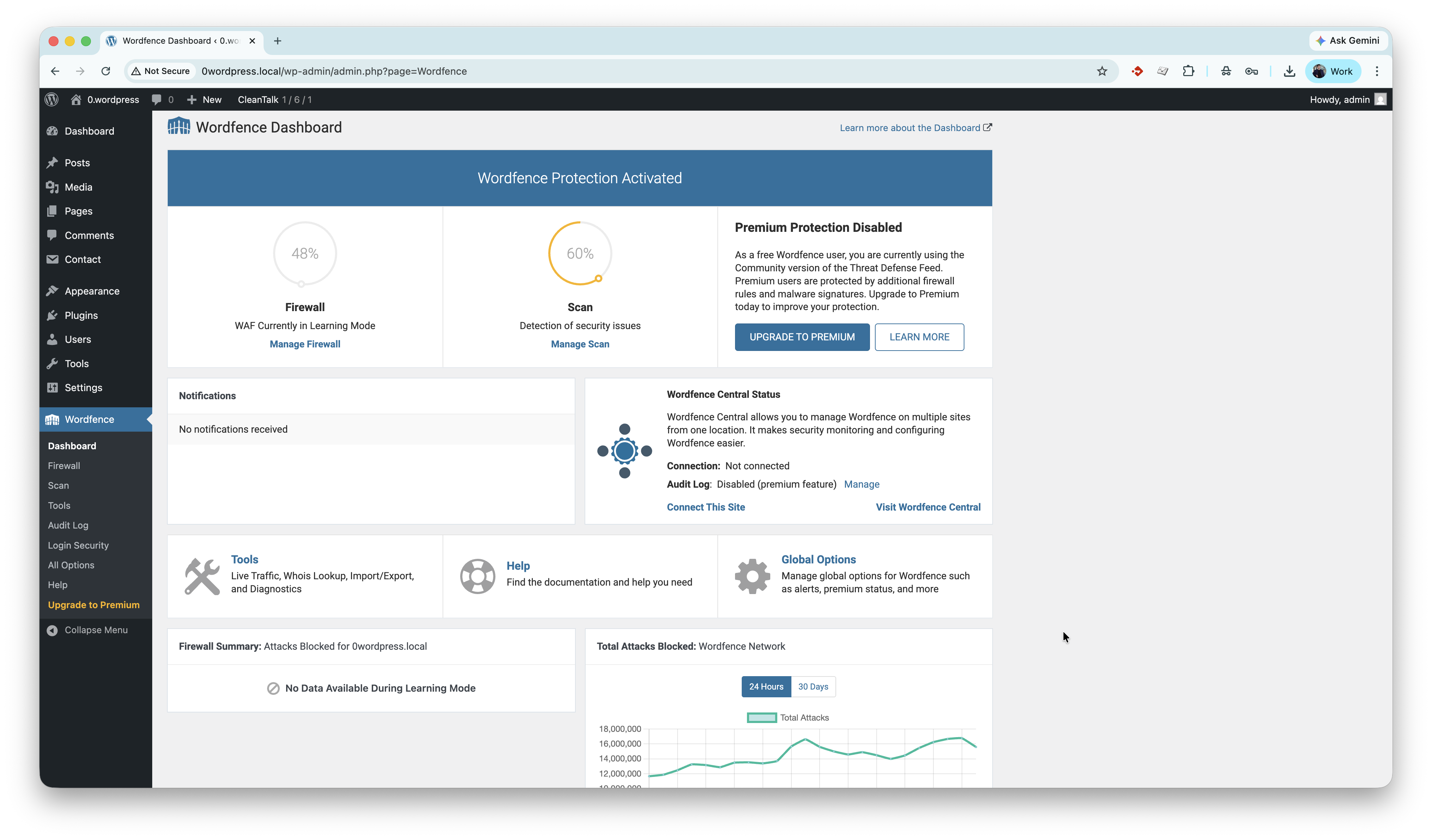Viewport: 1432px width, 840px height.
Task: Click the Manage Firewall link
Action: (305, 344)
